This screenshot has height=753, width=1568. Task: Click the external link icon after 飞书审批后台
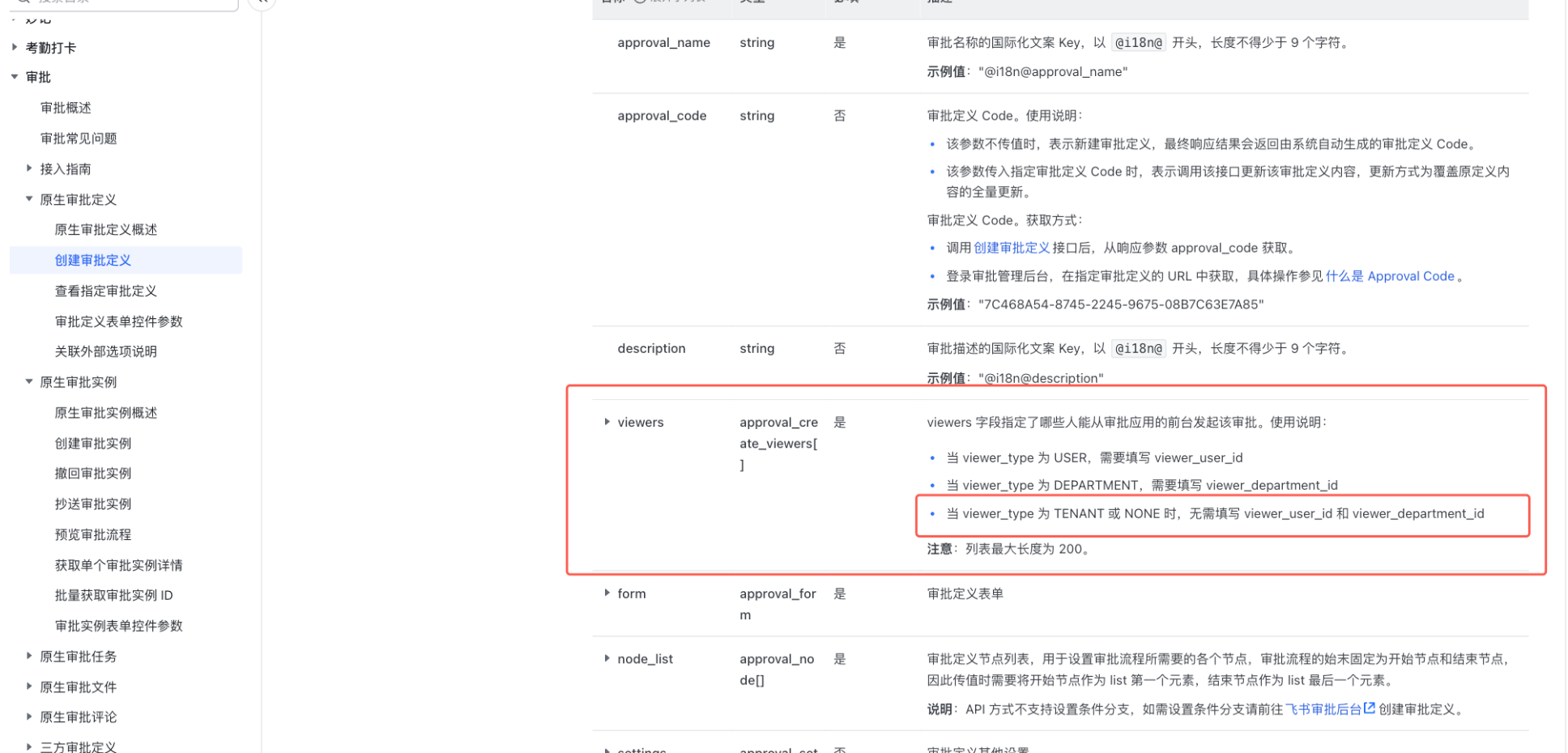(x=1369, y=708)
